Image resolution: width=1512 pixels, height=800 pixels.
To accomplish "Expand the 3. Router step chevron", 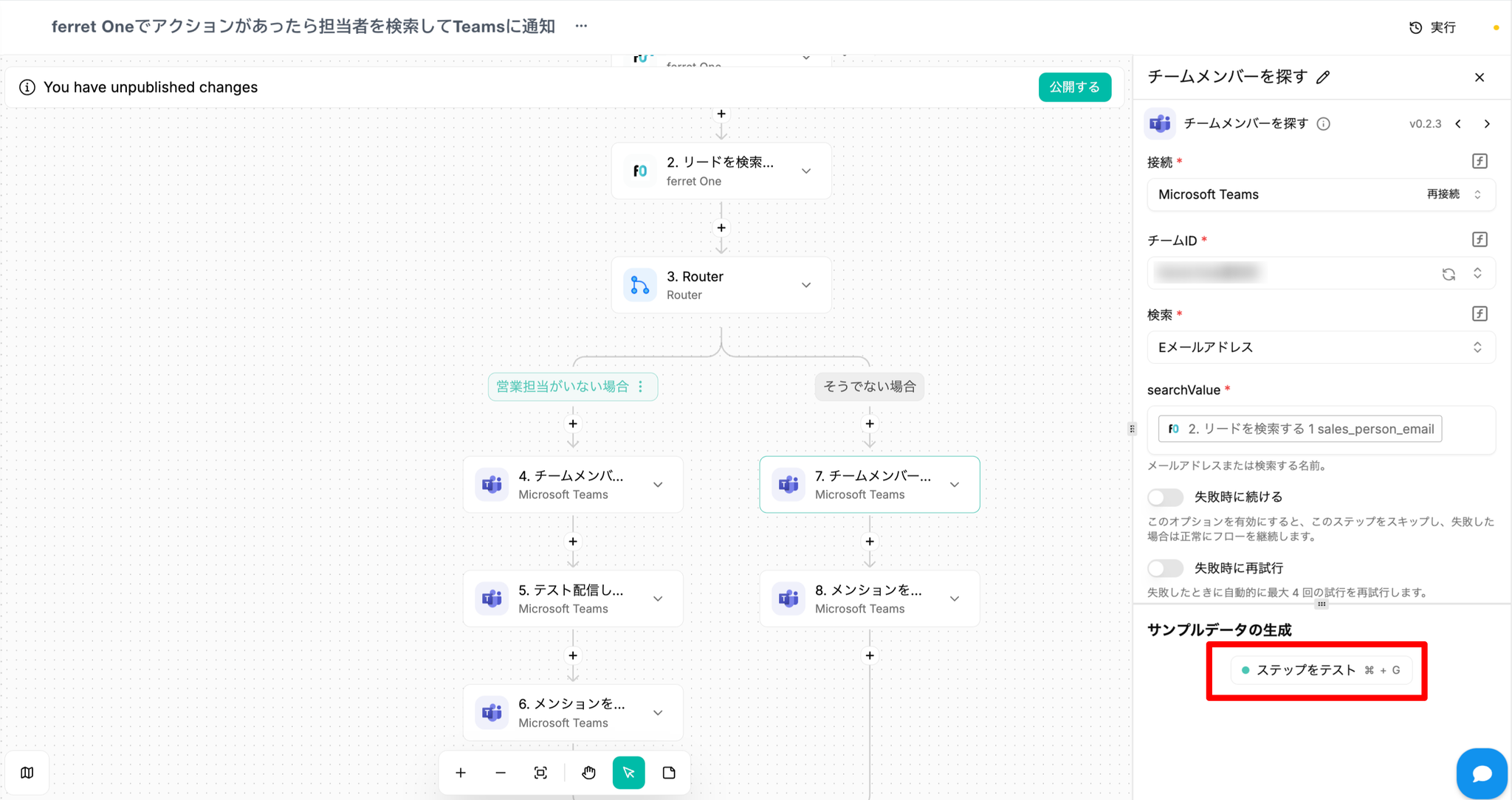I will (806, 286).
